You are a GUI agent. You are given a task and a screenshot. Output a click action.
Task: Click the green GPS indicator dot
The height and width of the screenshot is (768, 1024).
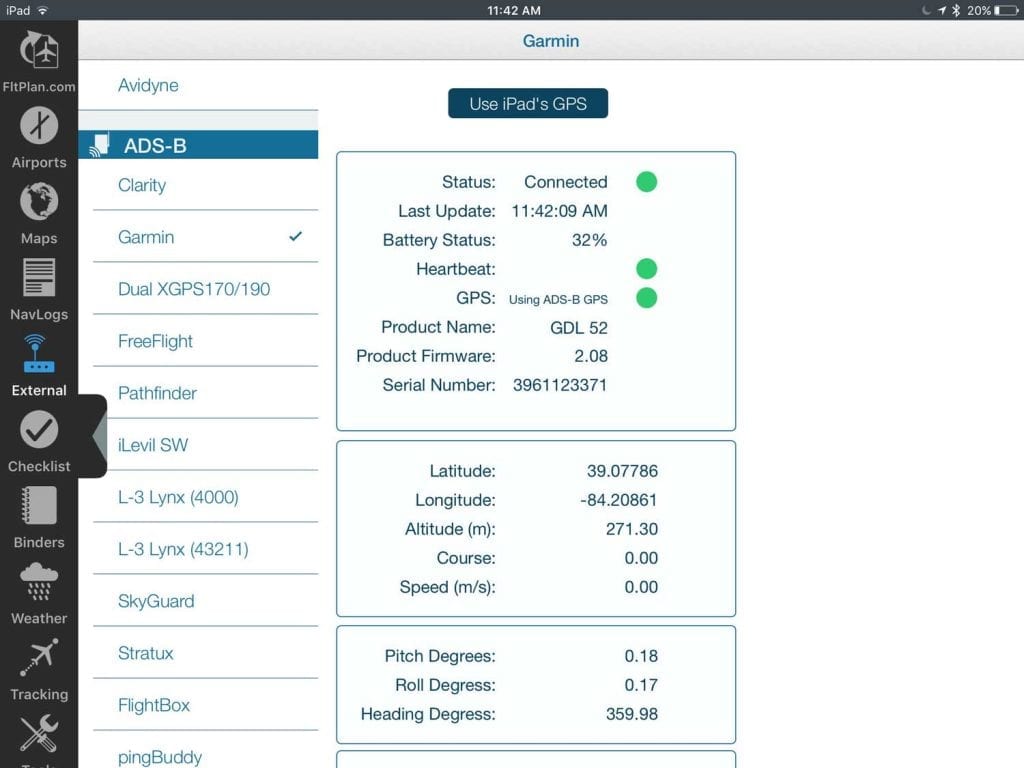pos(646,298)
